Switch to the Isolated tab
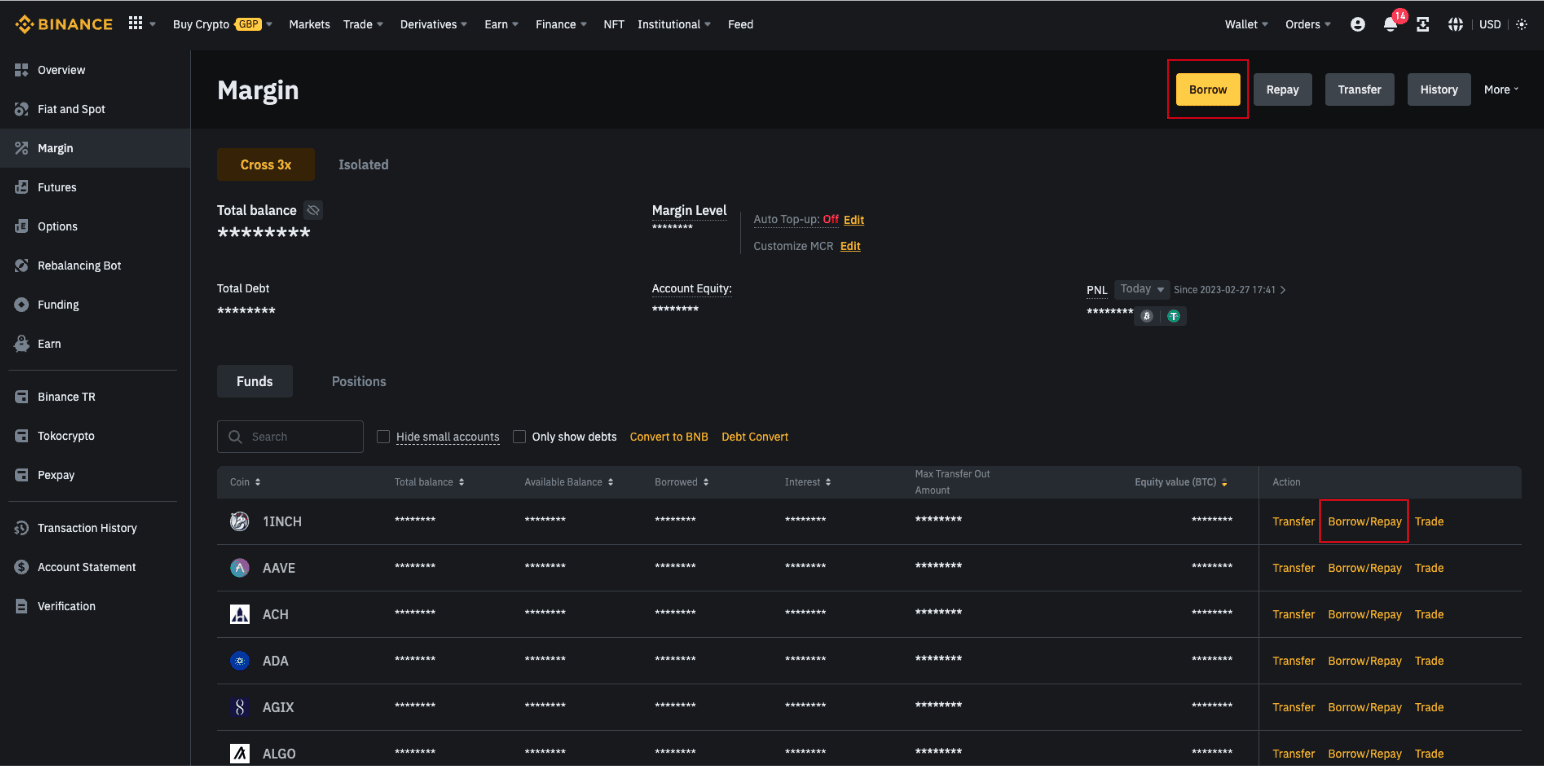This screenshot has height=766, width=1544. pyautogui.click(x=363, y=164)
